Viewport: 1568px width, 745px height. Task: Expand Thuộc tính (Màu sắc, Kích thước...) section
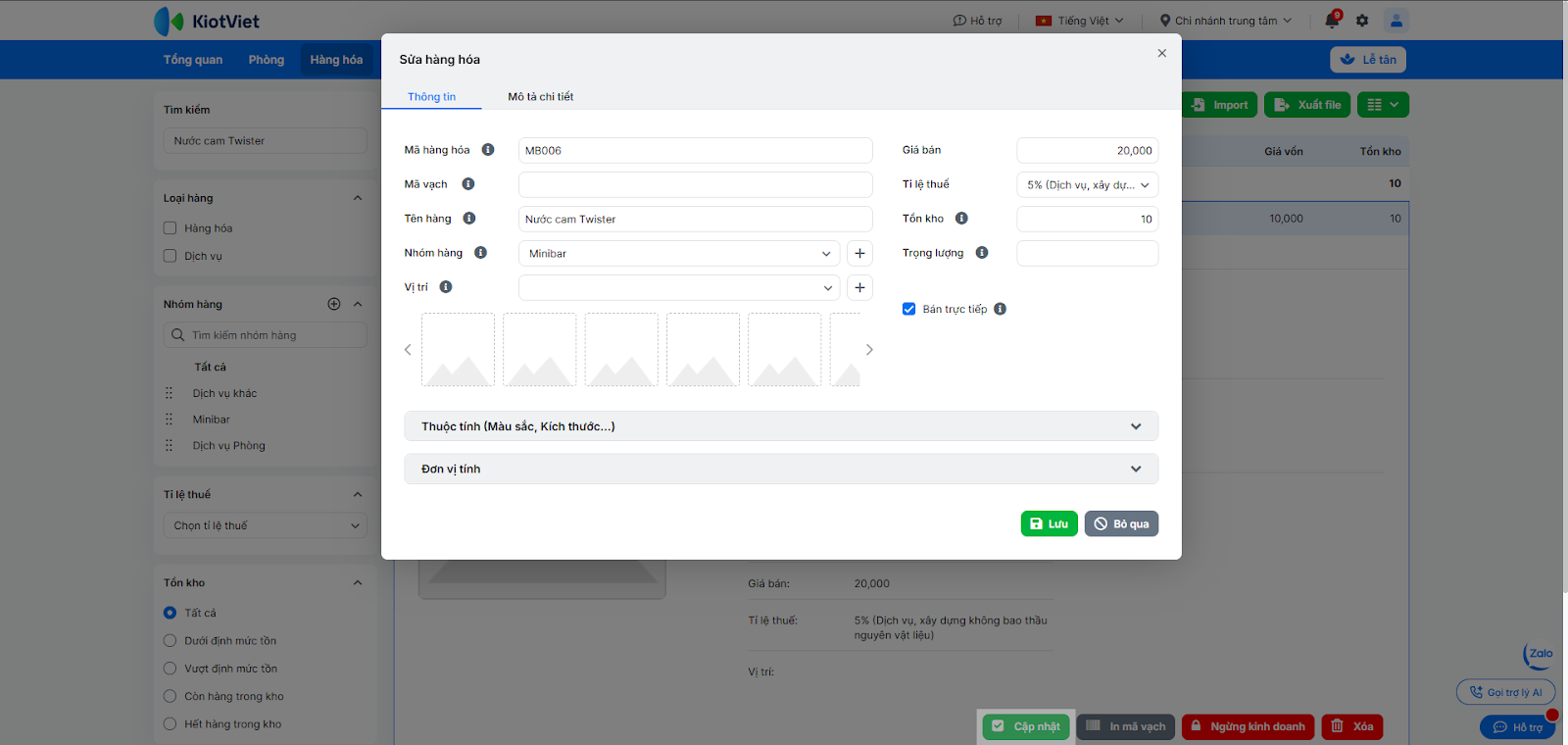(x=781, y=426)
